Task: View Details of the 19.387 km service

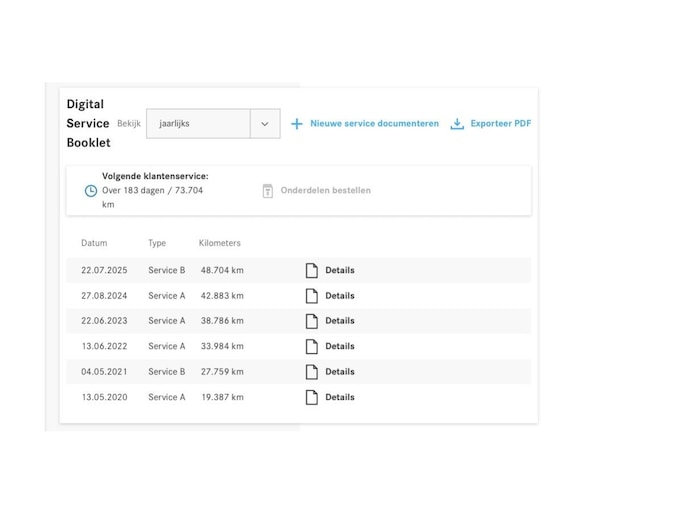Action: (340, 397)
